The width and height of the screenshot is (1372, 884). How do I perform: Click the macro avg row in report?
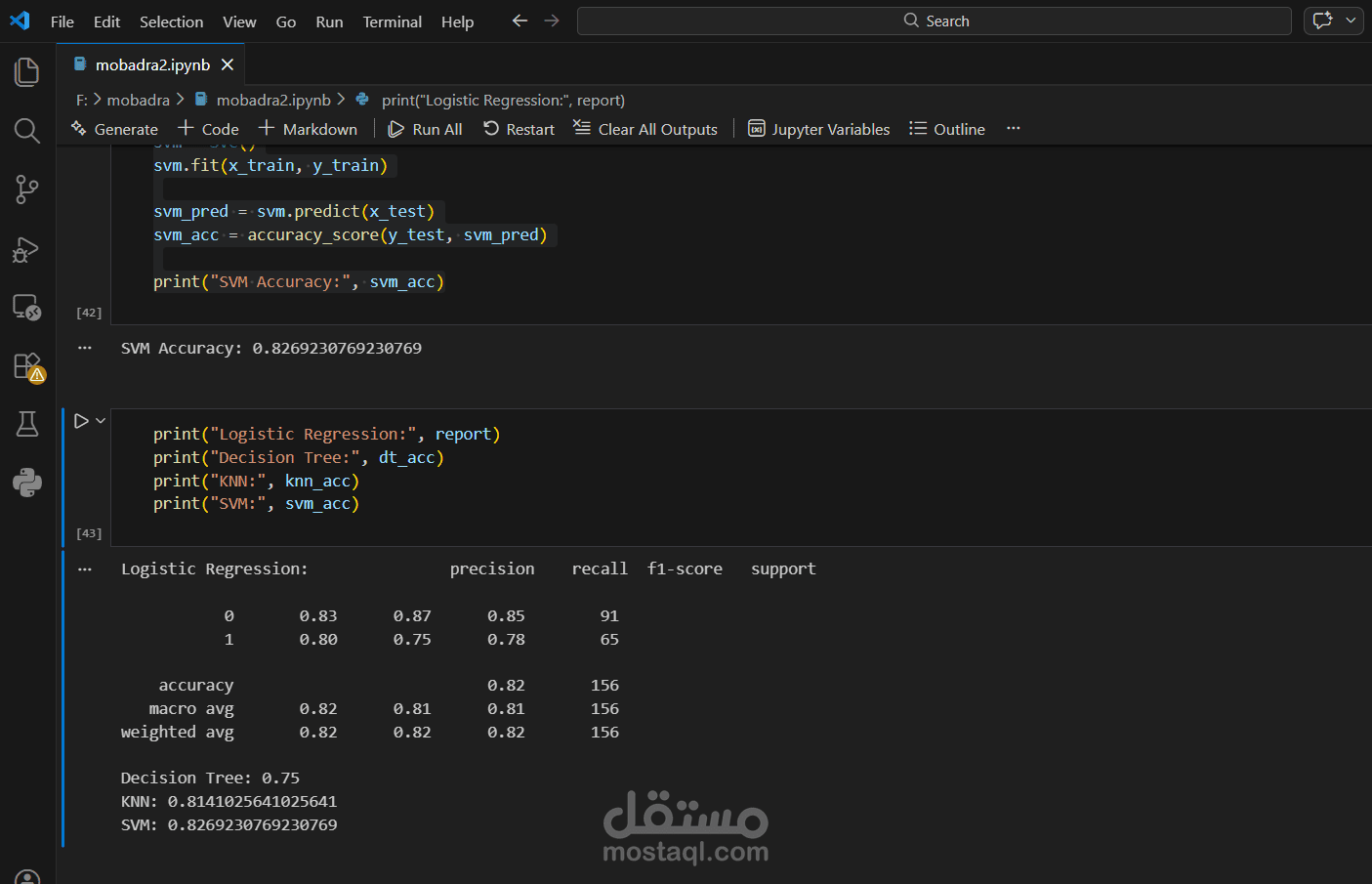tap(384, 708)
